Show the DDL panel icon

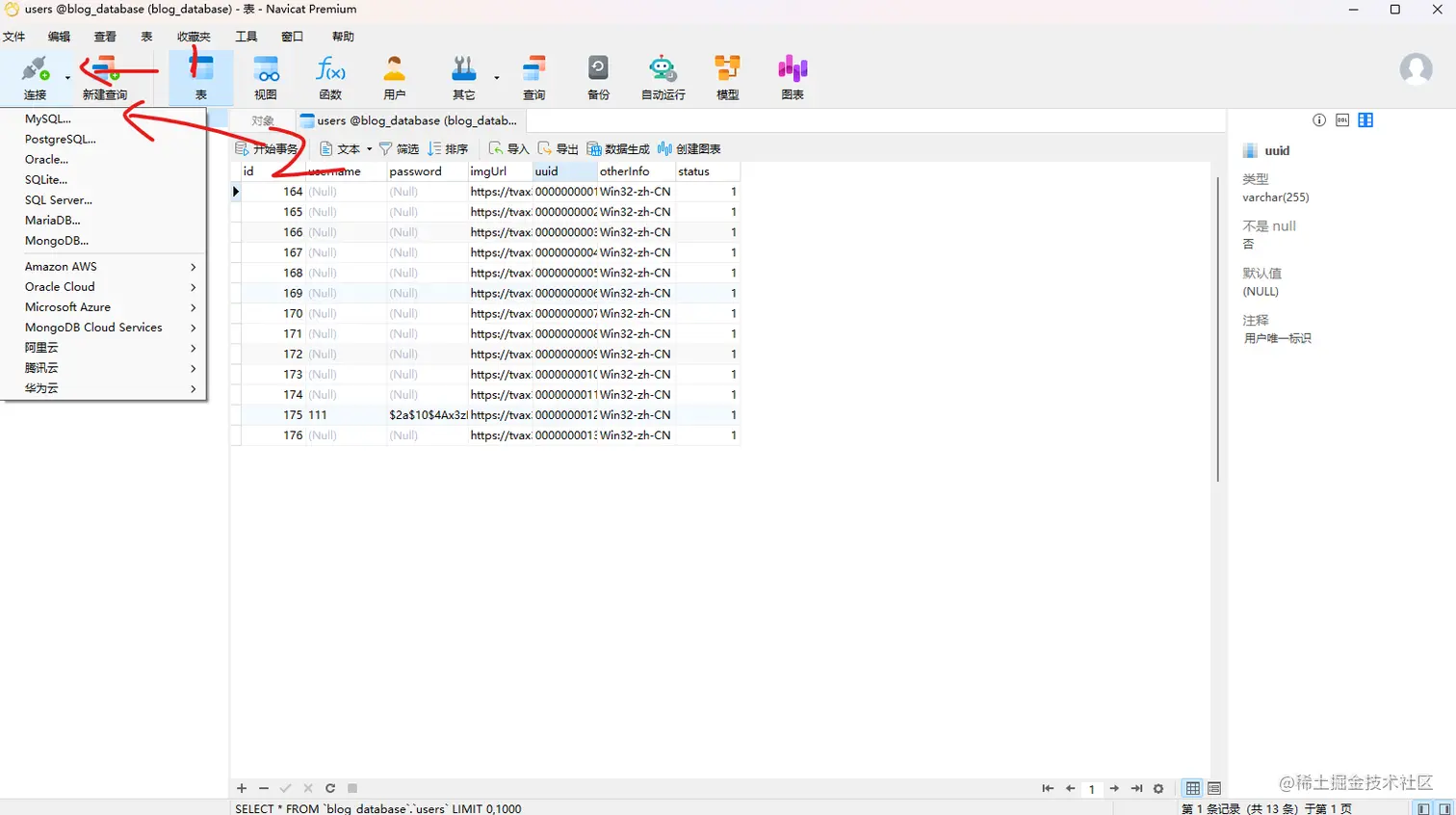pos(1342,120)
